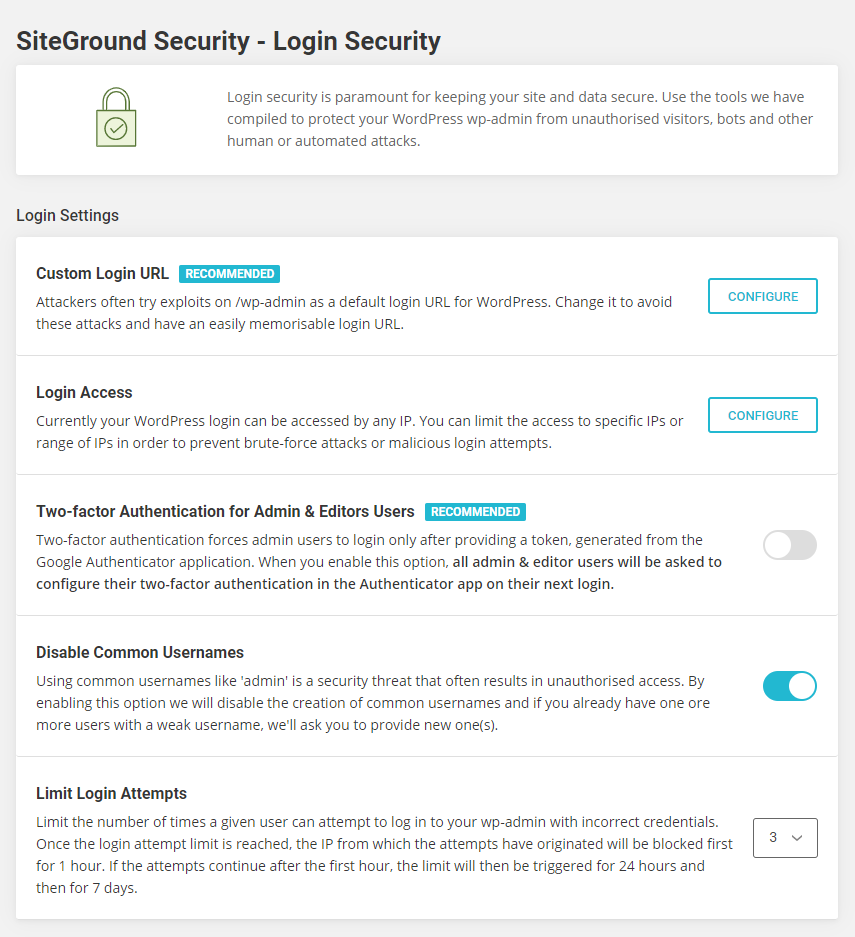Image resolution: width=855 pixels, height=937 pixels.
Task: Enable the Two-factor Authentication toggle
Action: (789, 545)
